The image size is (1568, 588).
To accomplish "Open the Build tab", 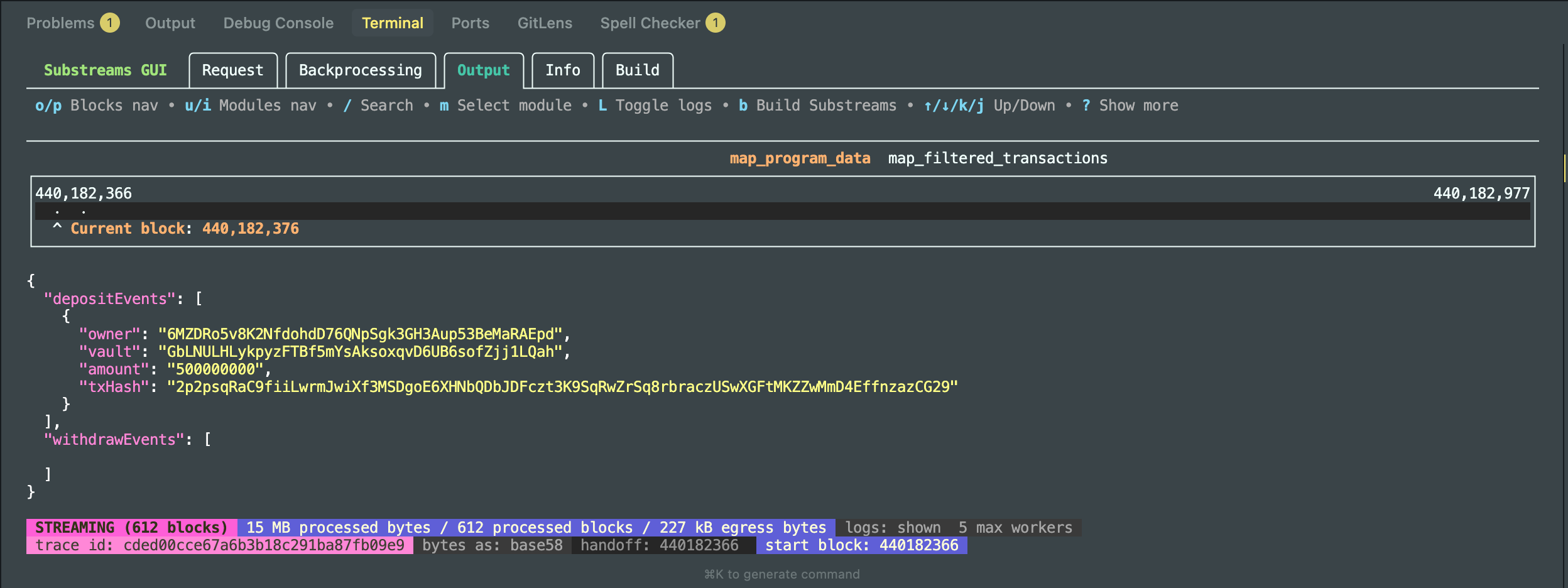I will (637, 70).
